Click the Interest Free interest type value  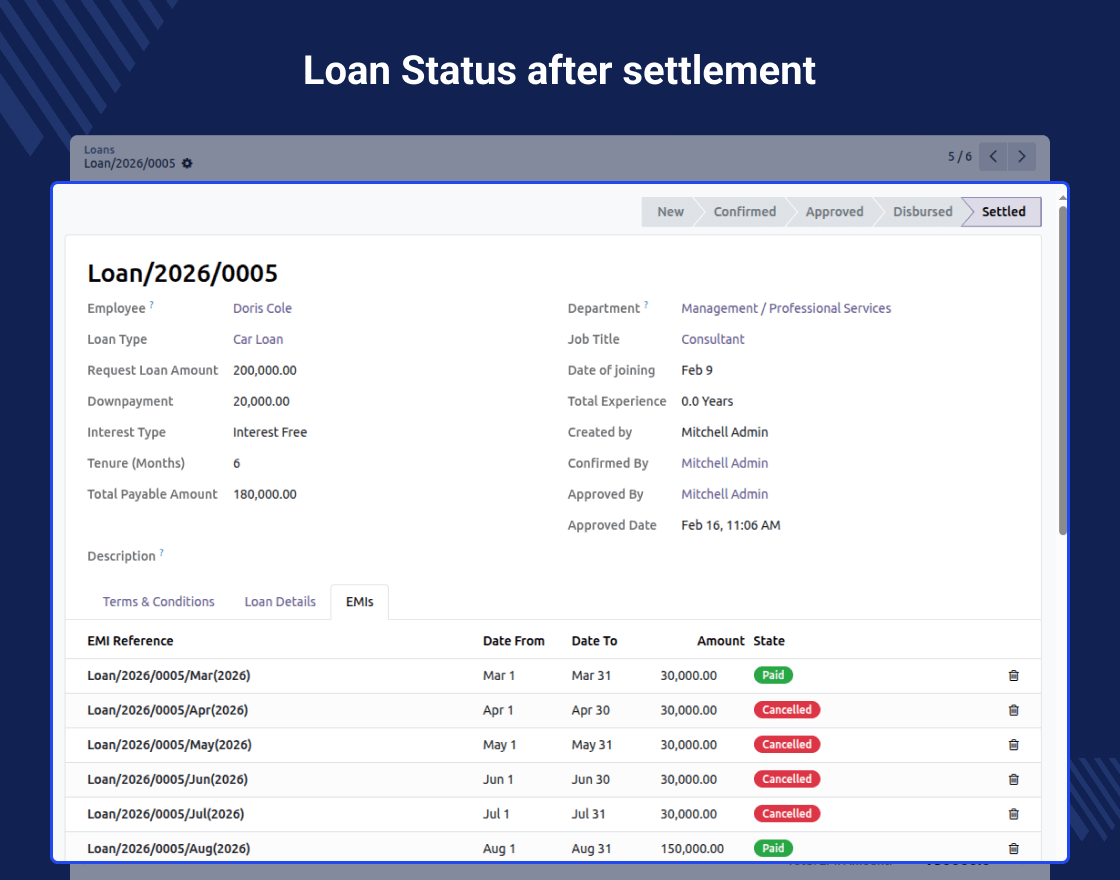tap(269, 432)
